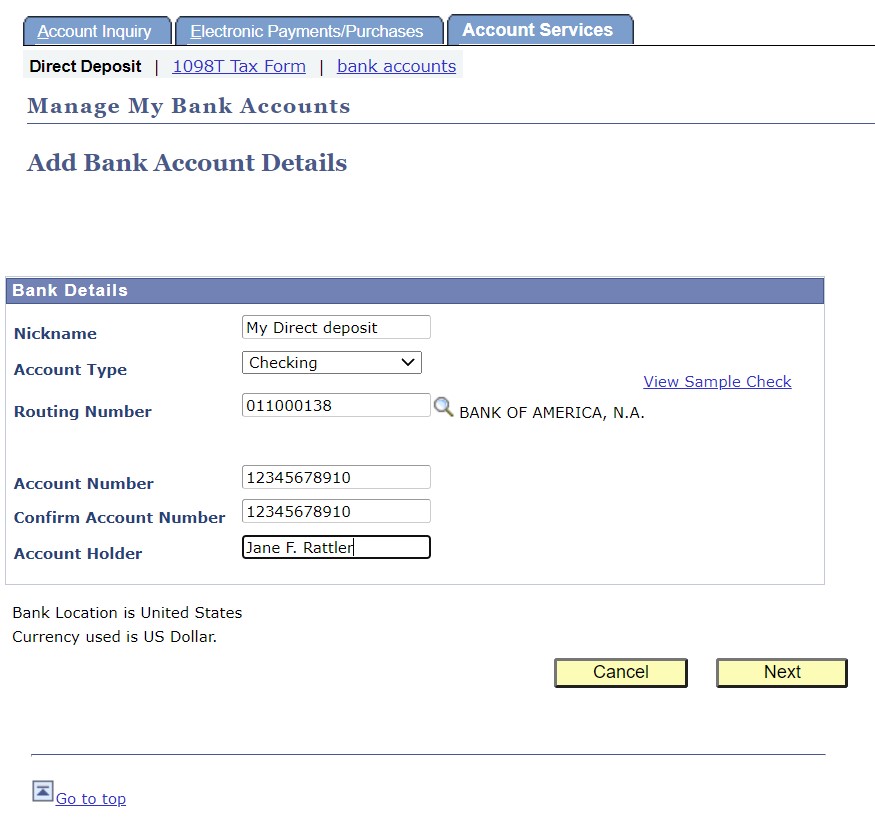Click the Account Holder field

335,547
